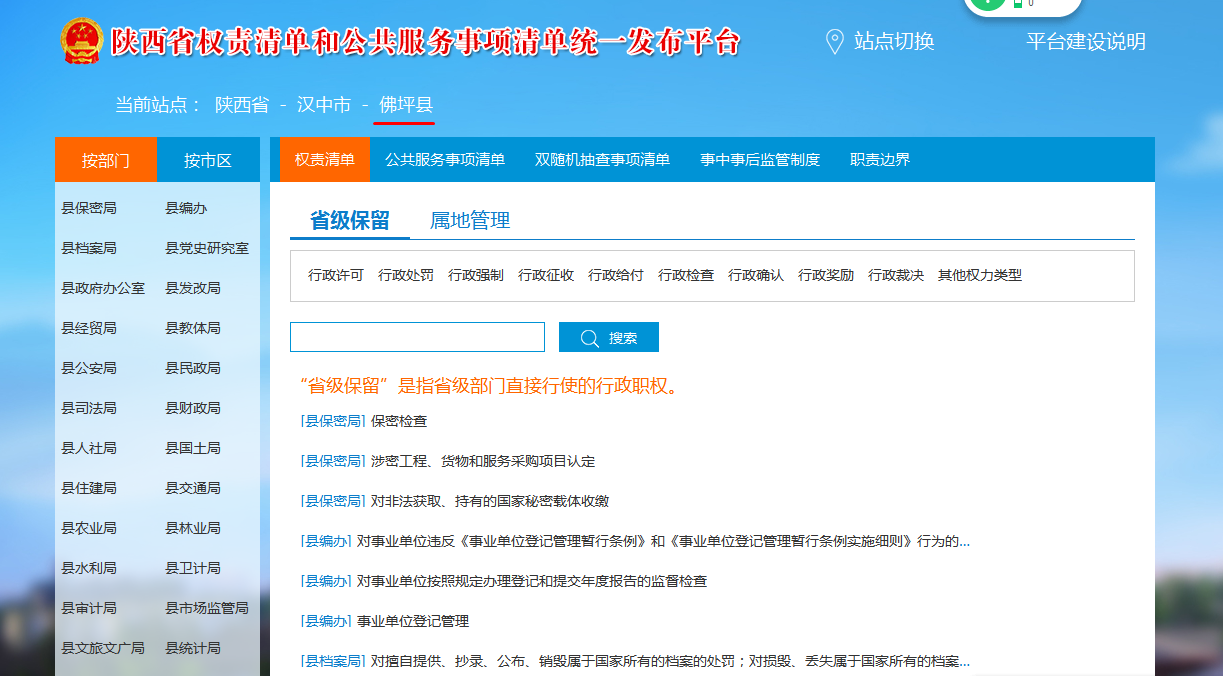Open the 公共服务事项清单 menu tab

(x=444, y=160)
